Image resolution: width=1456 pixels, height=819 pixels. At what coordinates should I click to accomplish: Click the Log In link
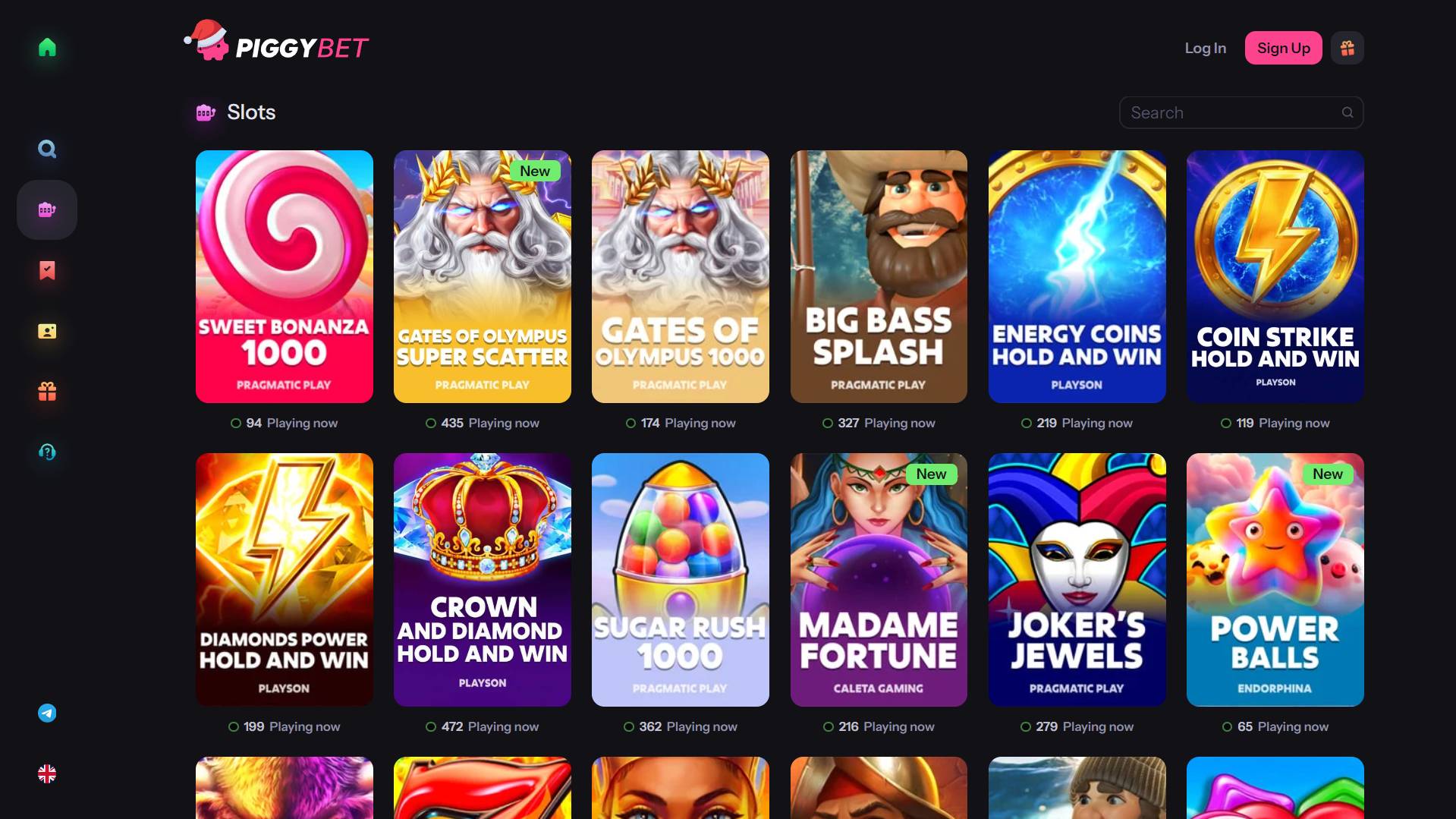(x=1206, y=48)
